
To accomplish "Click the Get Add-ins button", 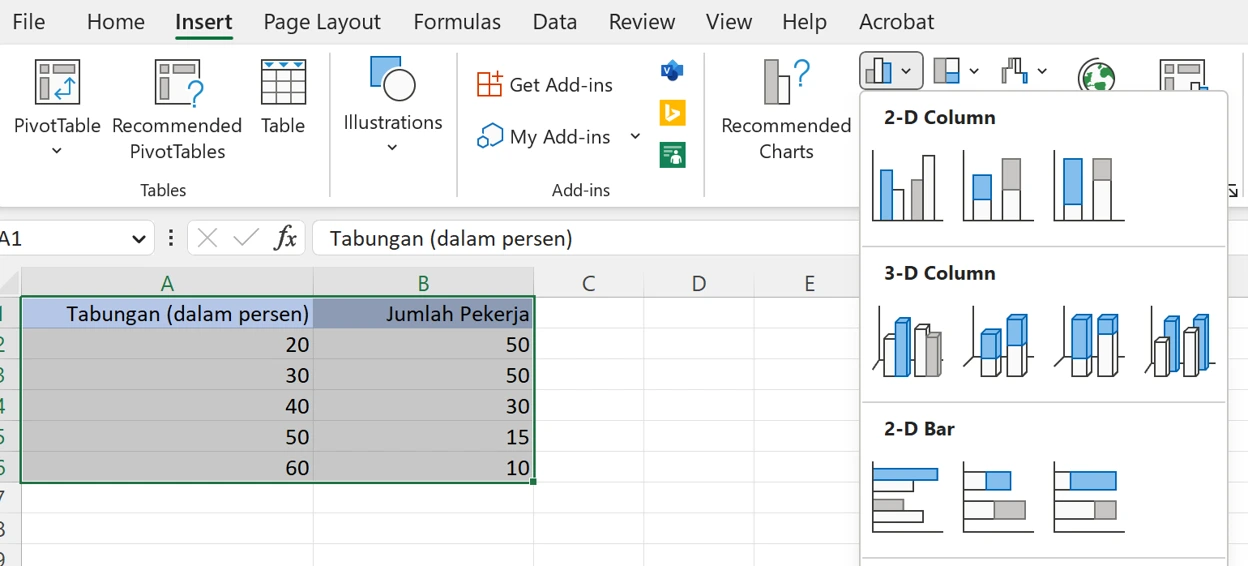I will 546,85.
